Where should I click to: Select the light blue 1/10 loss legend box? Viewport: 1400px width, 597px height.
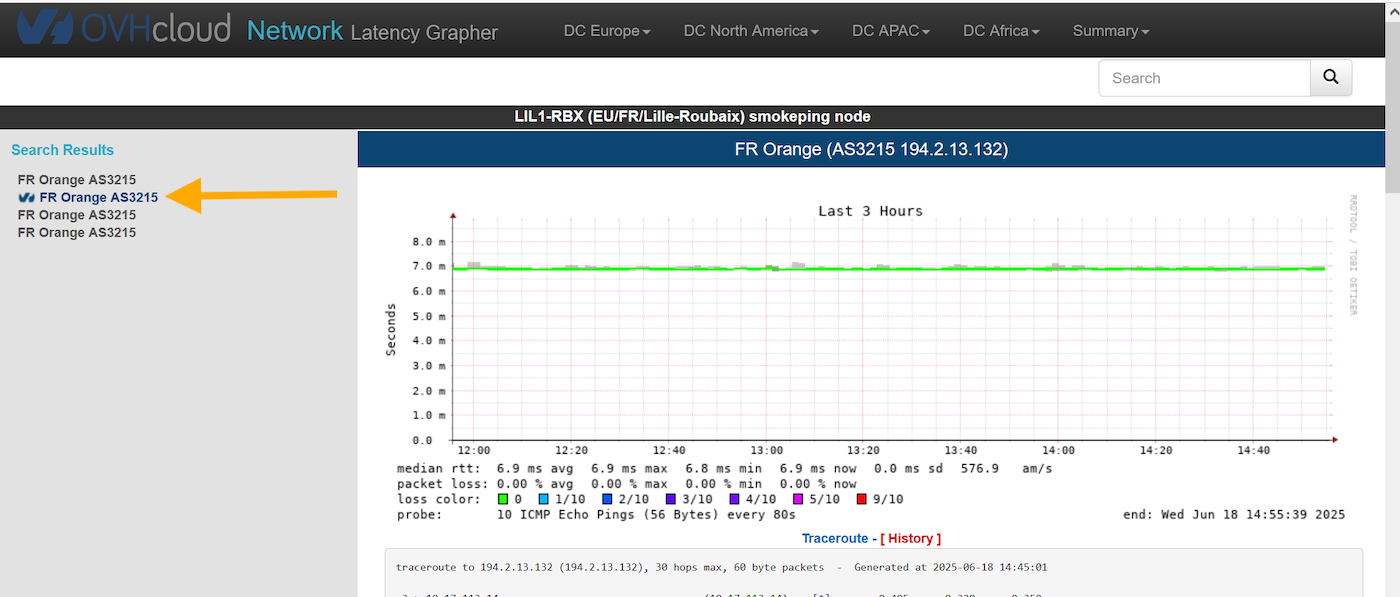tap(543, 499)
